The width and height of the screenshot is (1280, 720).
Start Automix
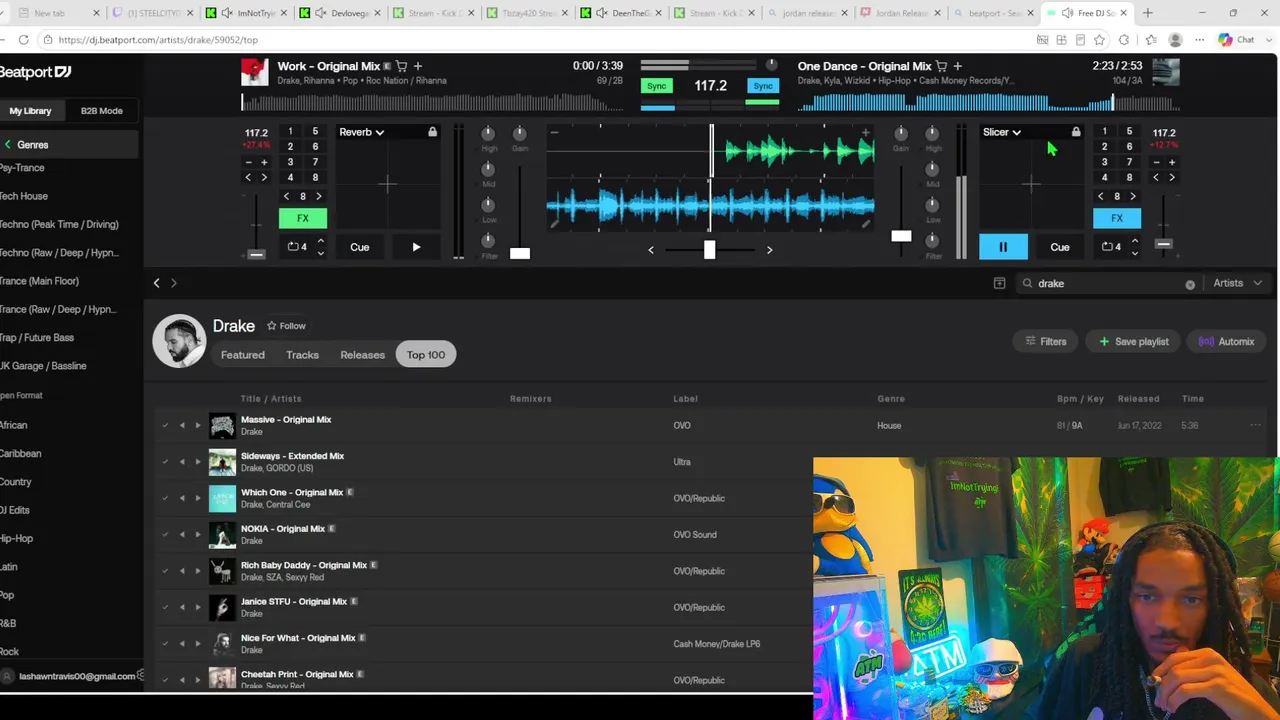point(1226,342)
